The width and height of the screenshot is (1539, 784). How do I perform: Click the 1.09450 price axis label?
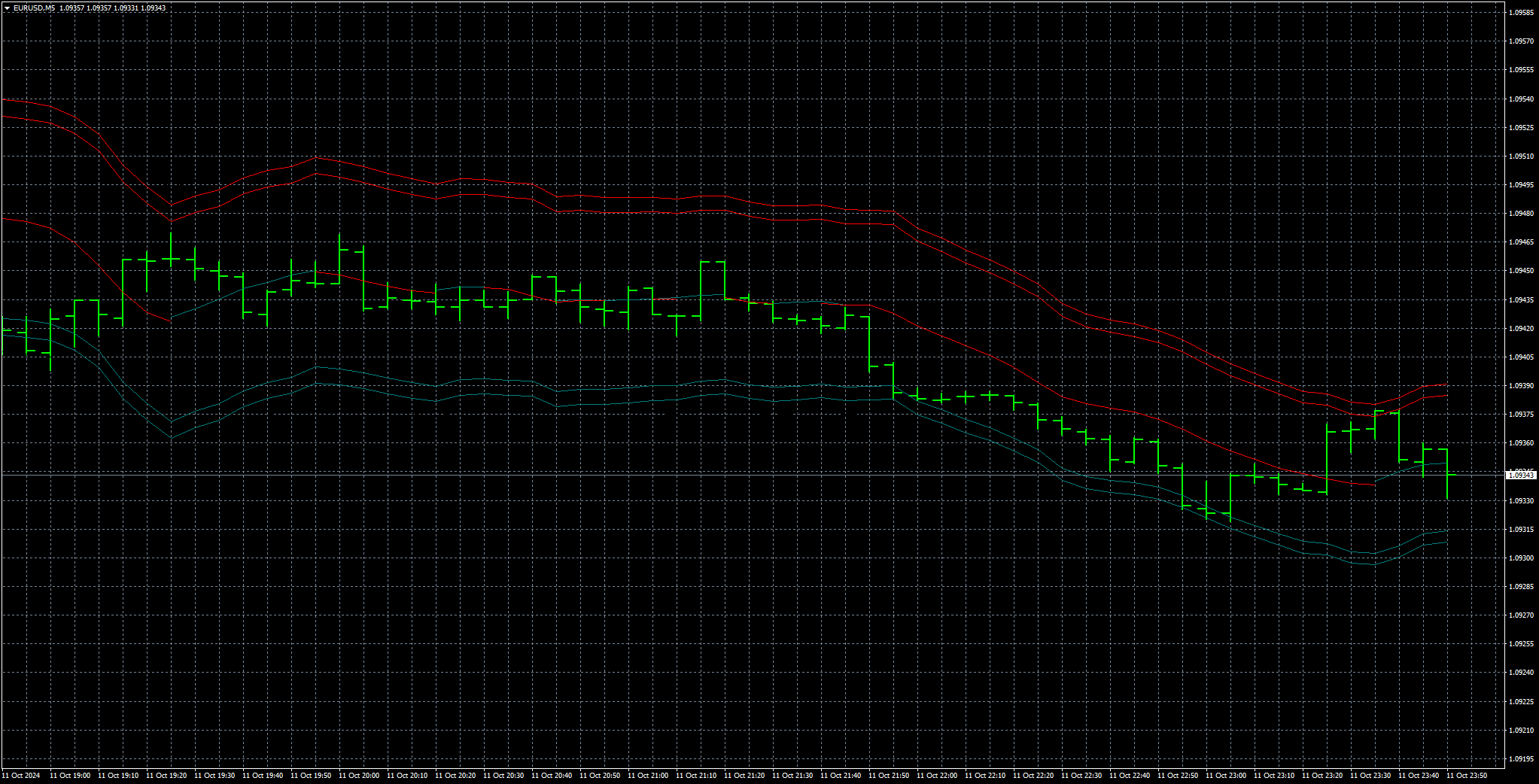coord(1522,271)
